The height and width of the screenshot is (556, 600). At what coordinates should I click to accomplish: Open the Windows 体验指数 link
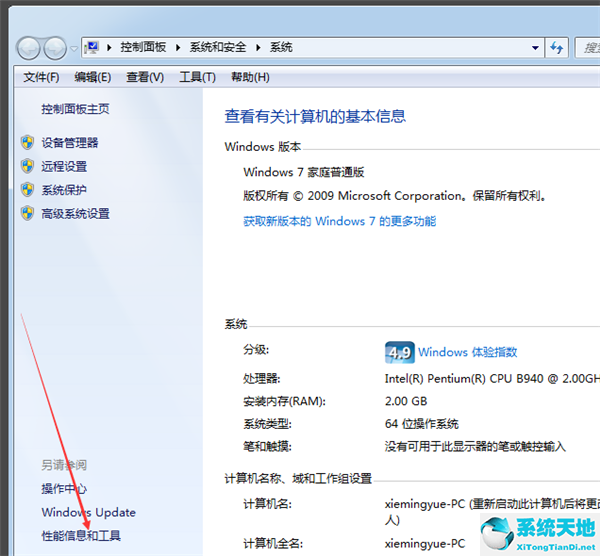click(x=468, y=352)
